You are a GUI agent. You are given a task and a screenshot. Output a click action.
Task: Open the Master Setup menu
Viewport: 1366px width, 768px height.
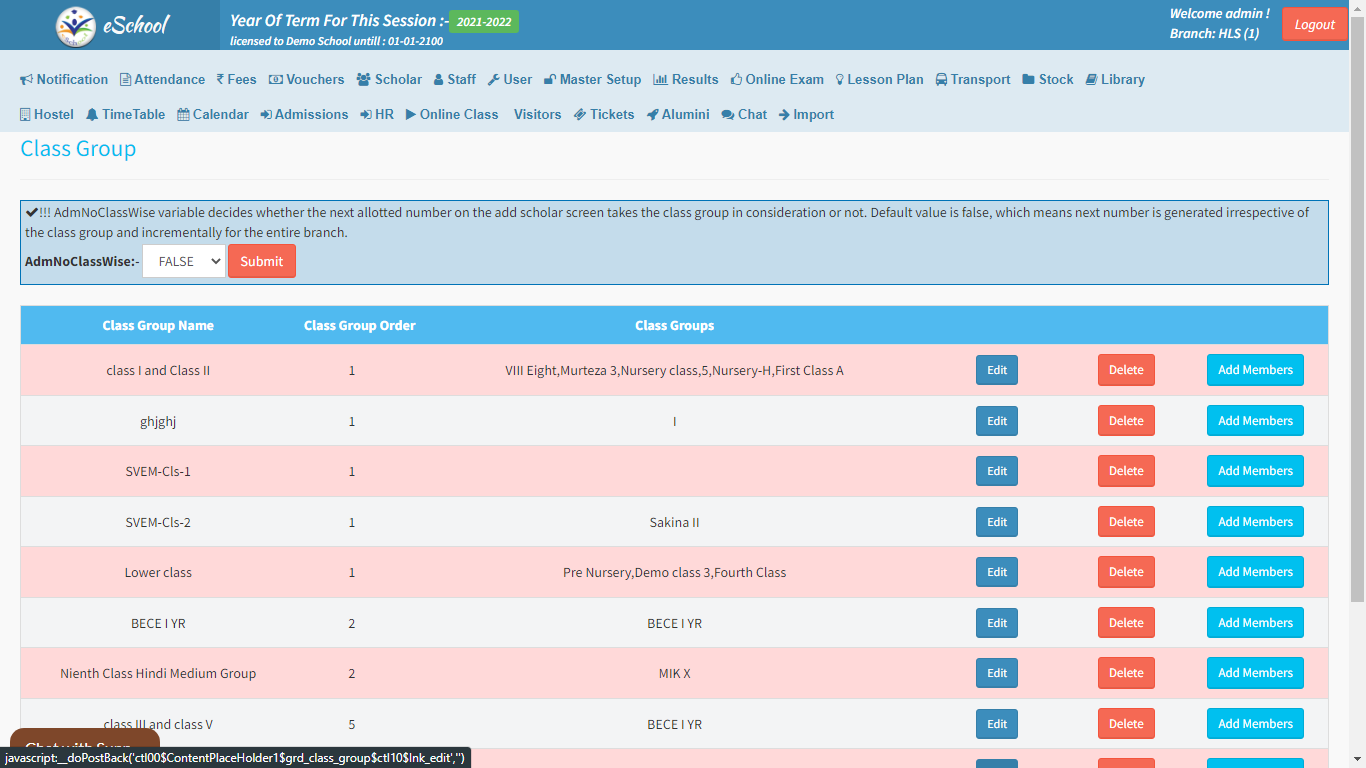click(592, 80)
